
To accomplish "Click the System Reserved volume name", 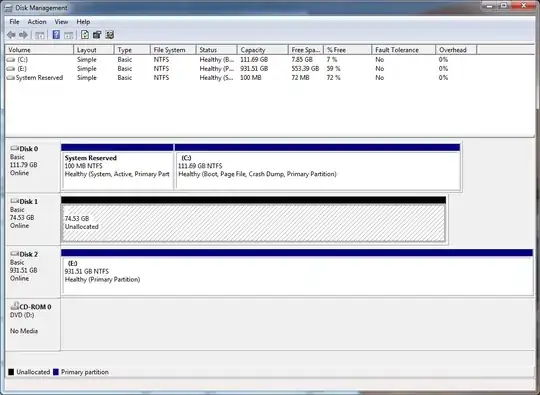I will click(x=39, y=78).
